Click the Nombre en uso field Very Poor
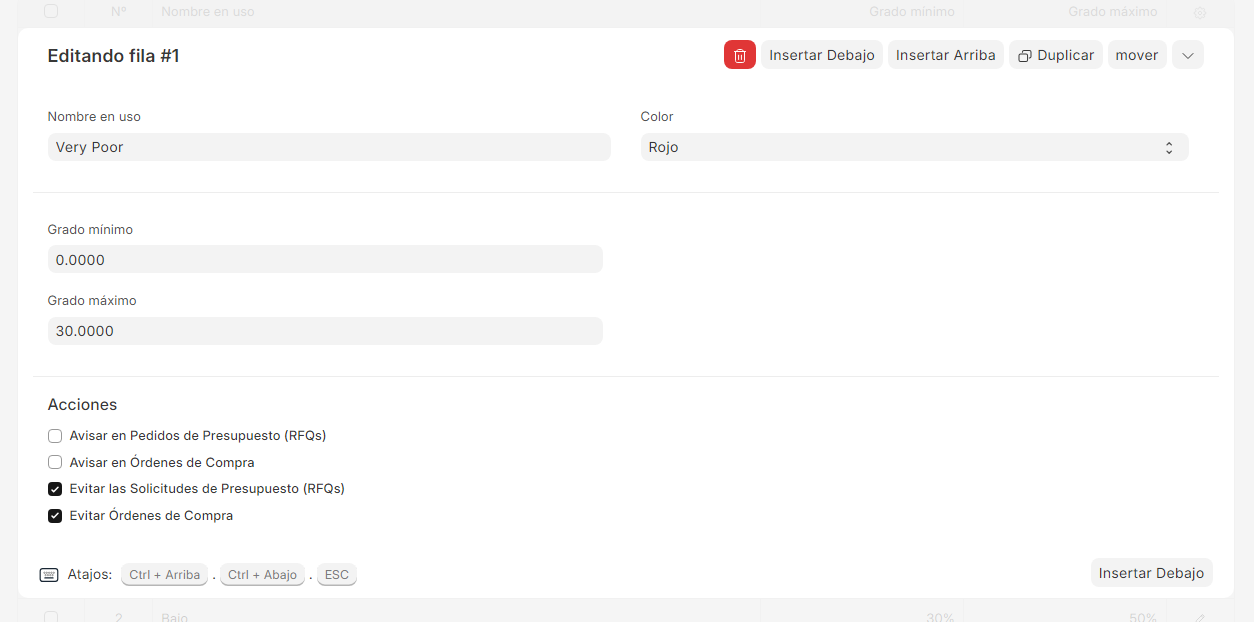1254x622 pixels. 328,147
